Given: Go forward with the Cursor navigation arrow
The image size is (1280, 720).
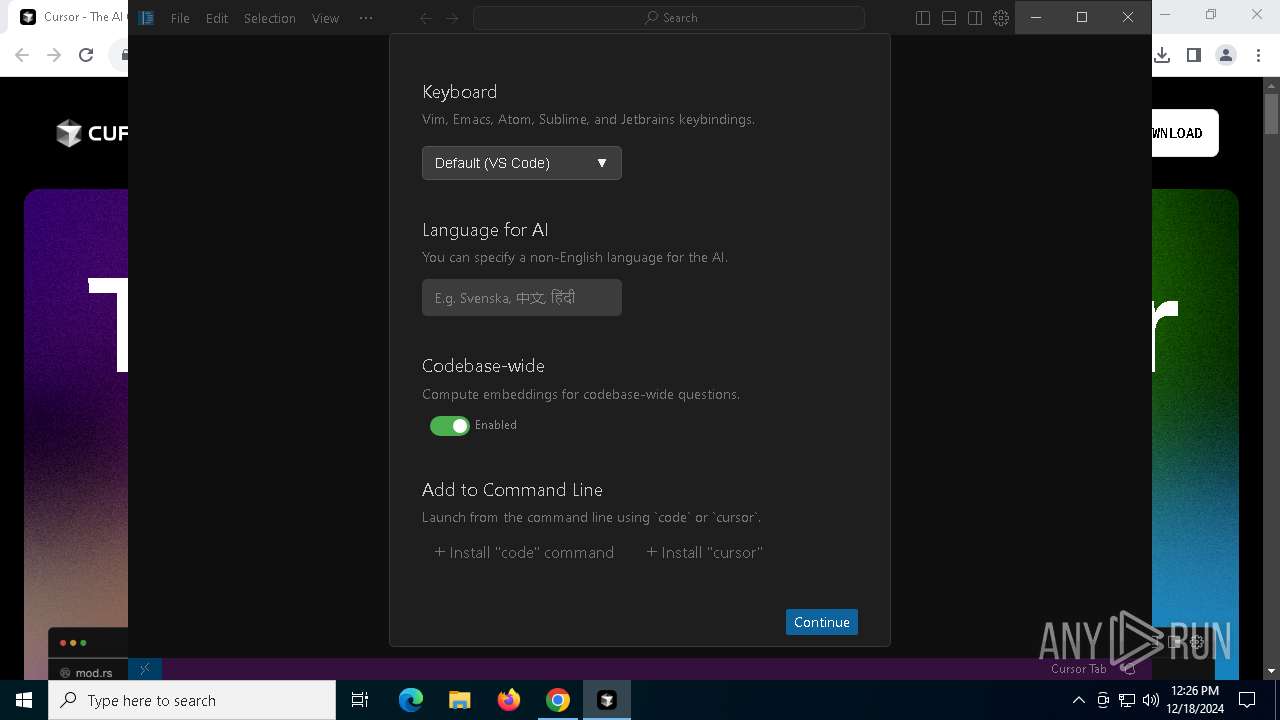Looking at the screenshot, I should (x=452, y=18).
